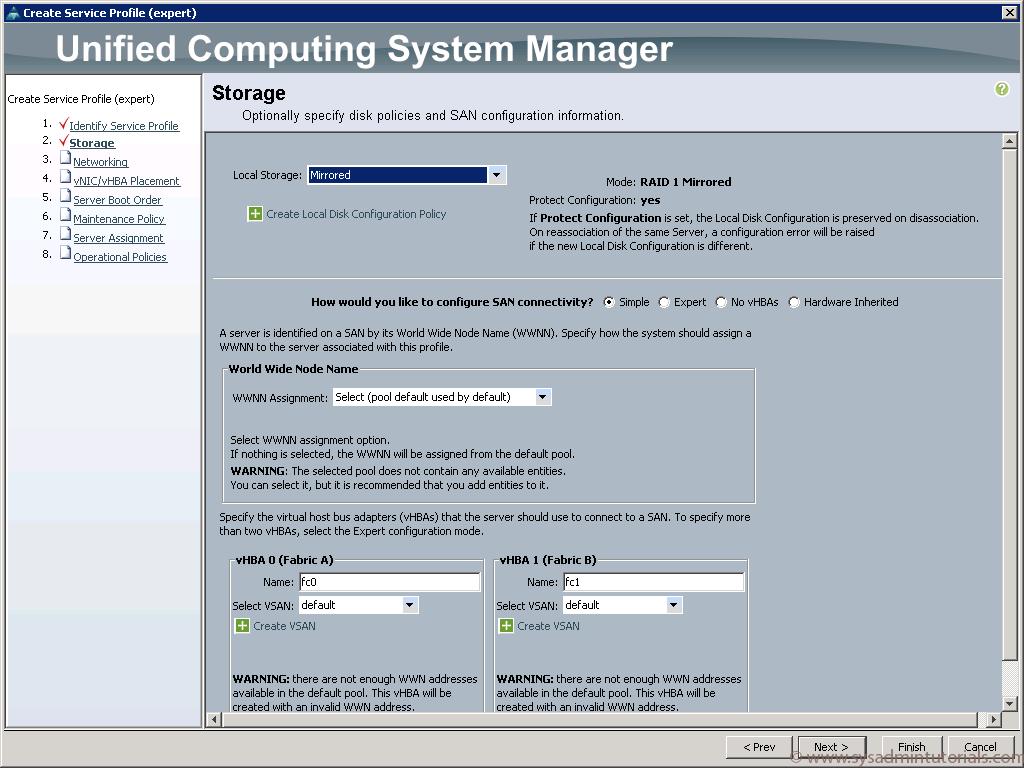
Task: Click the vHBA 1 Name field containing fc1
Action: pos(654,582)
